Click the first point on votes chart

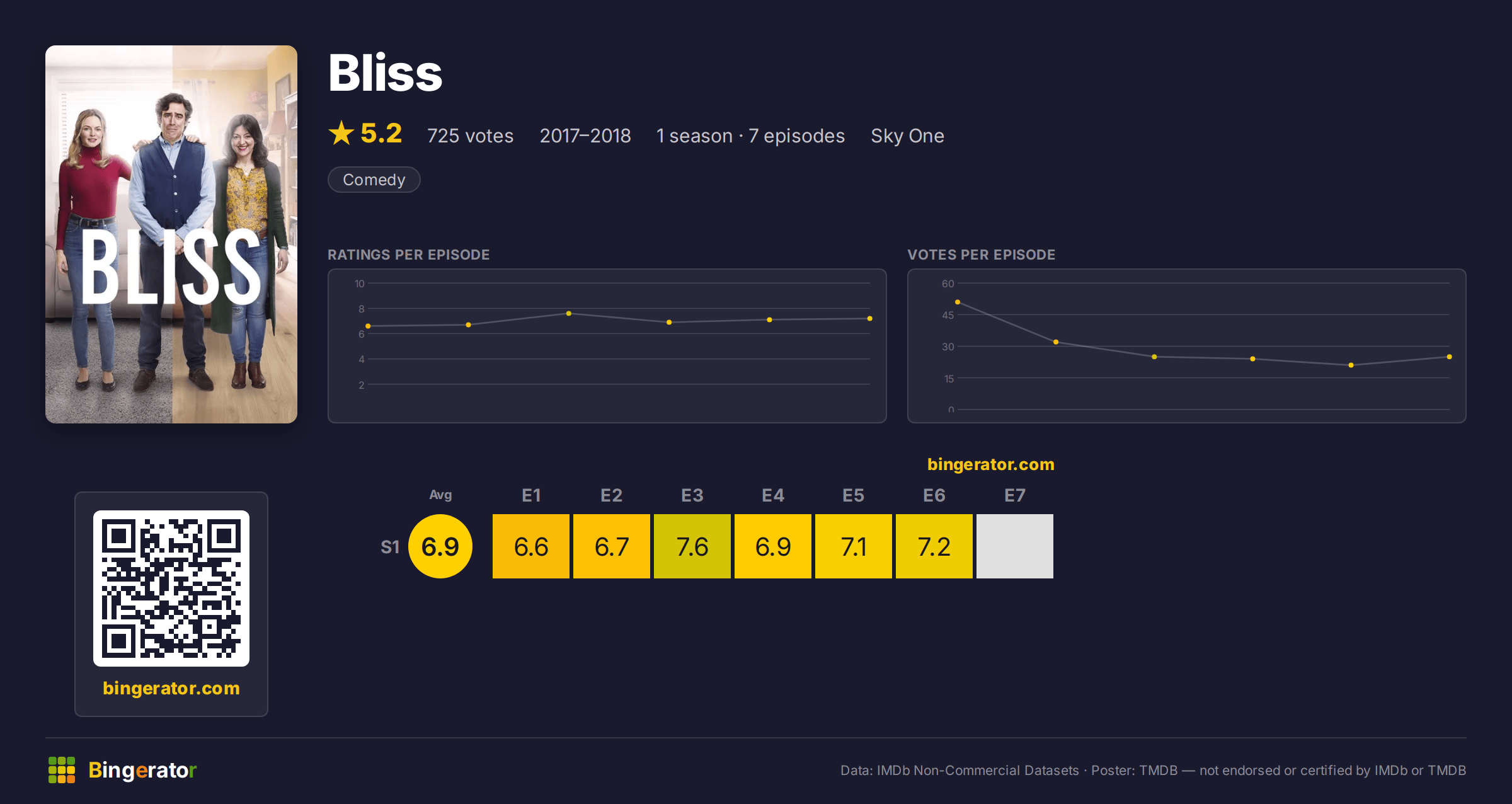(958, 302)
